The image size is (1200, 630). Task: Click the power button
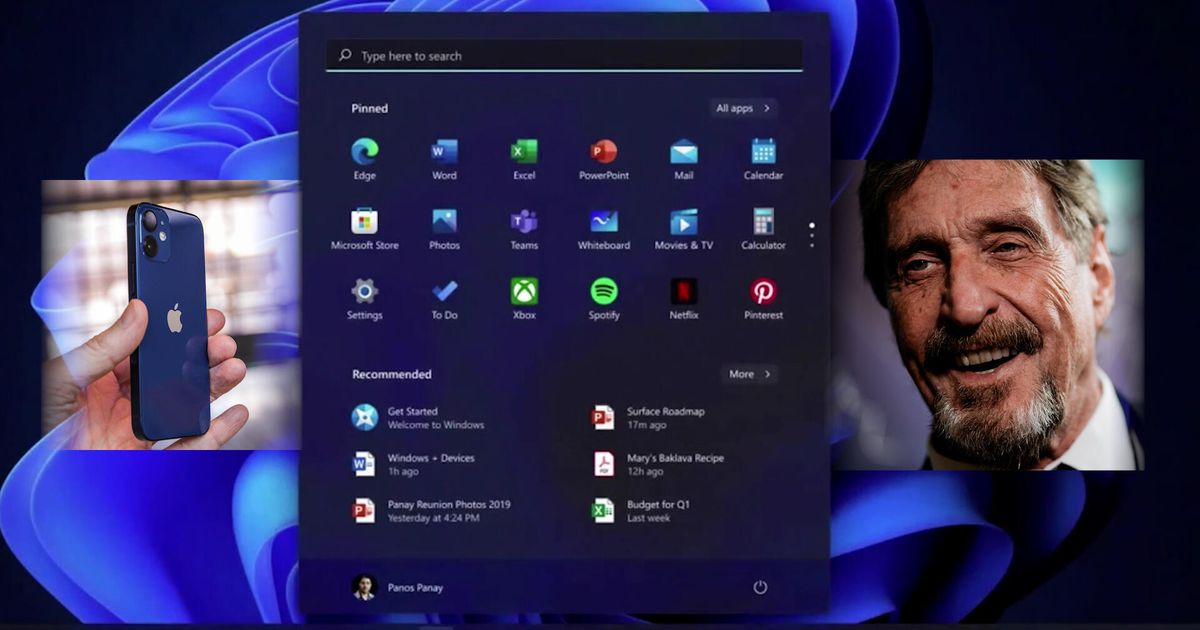pyautogui.click(x=760, y=587)
